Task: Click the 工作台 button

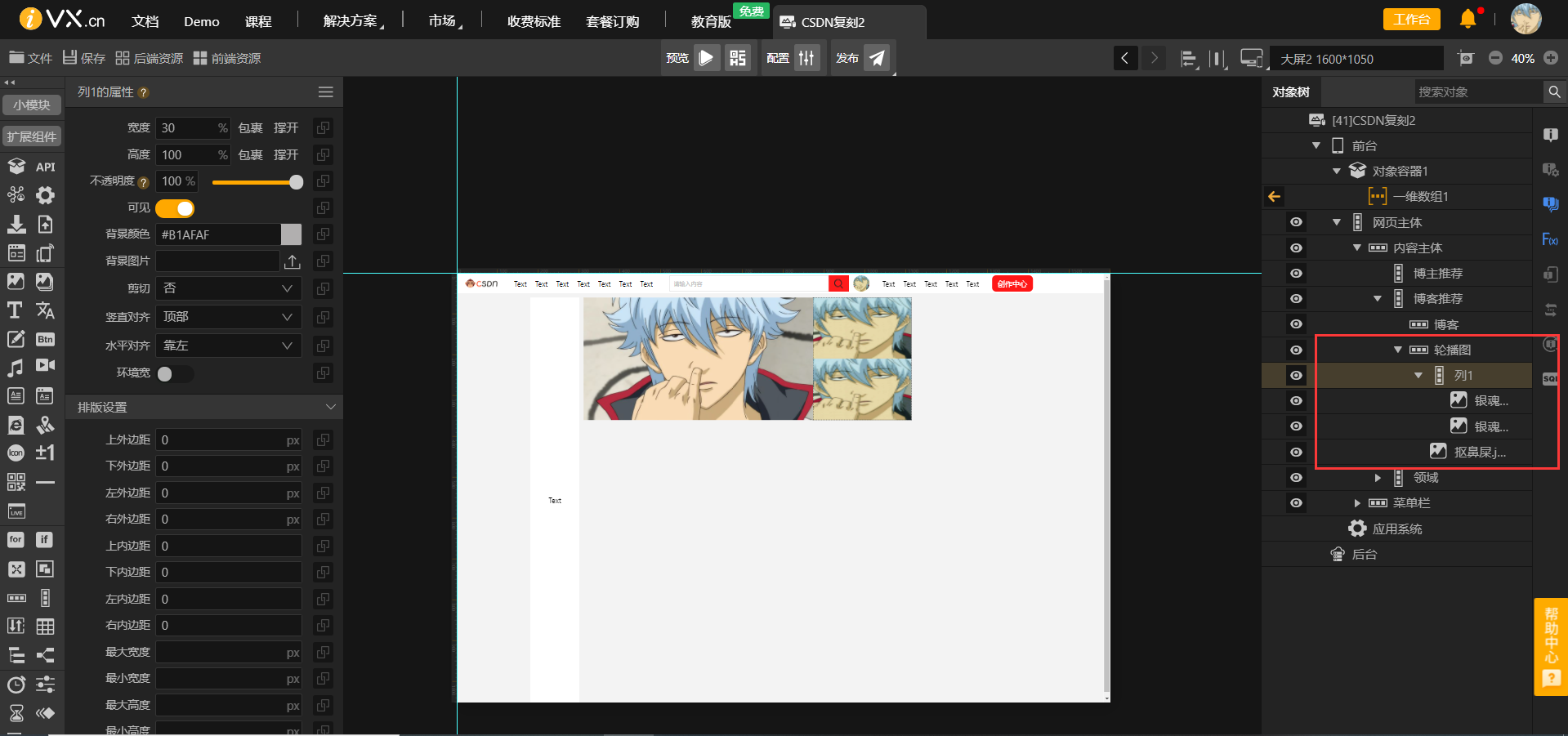Action: [x=1411, y=19]
